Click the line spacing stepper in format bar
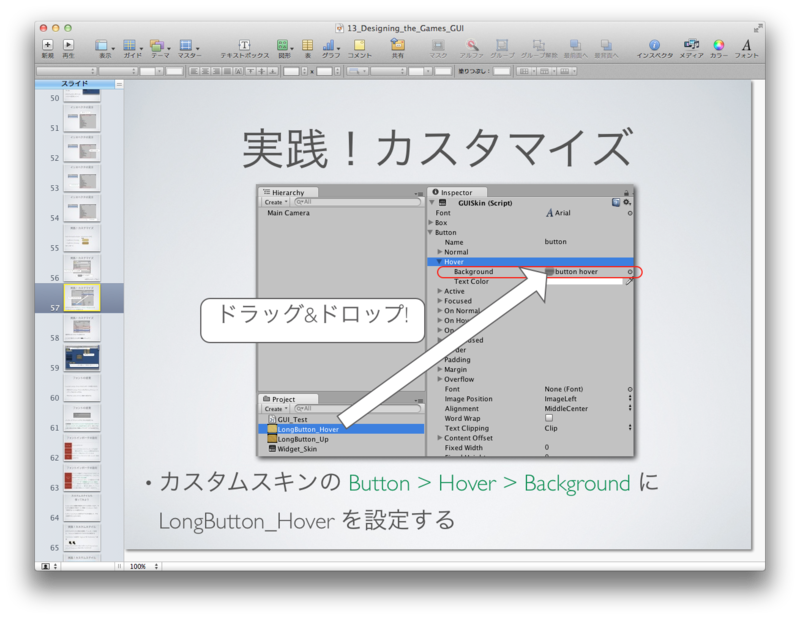This screenshot has height=619, width=800. pos(305,71)
